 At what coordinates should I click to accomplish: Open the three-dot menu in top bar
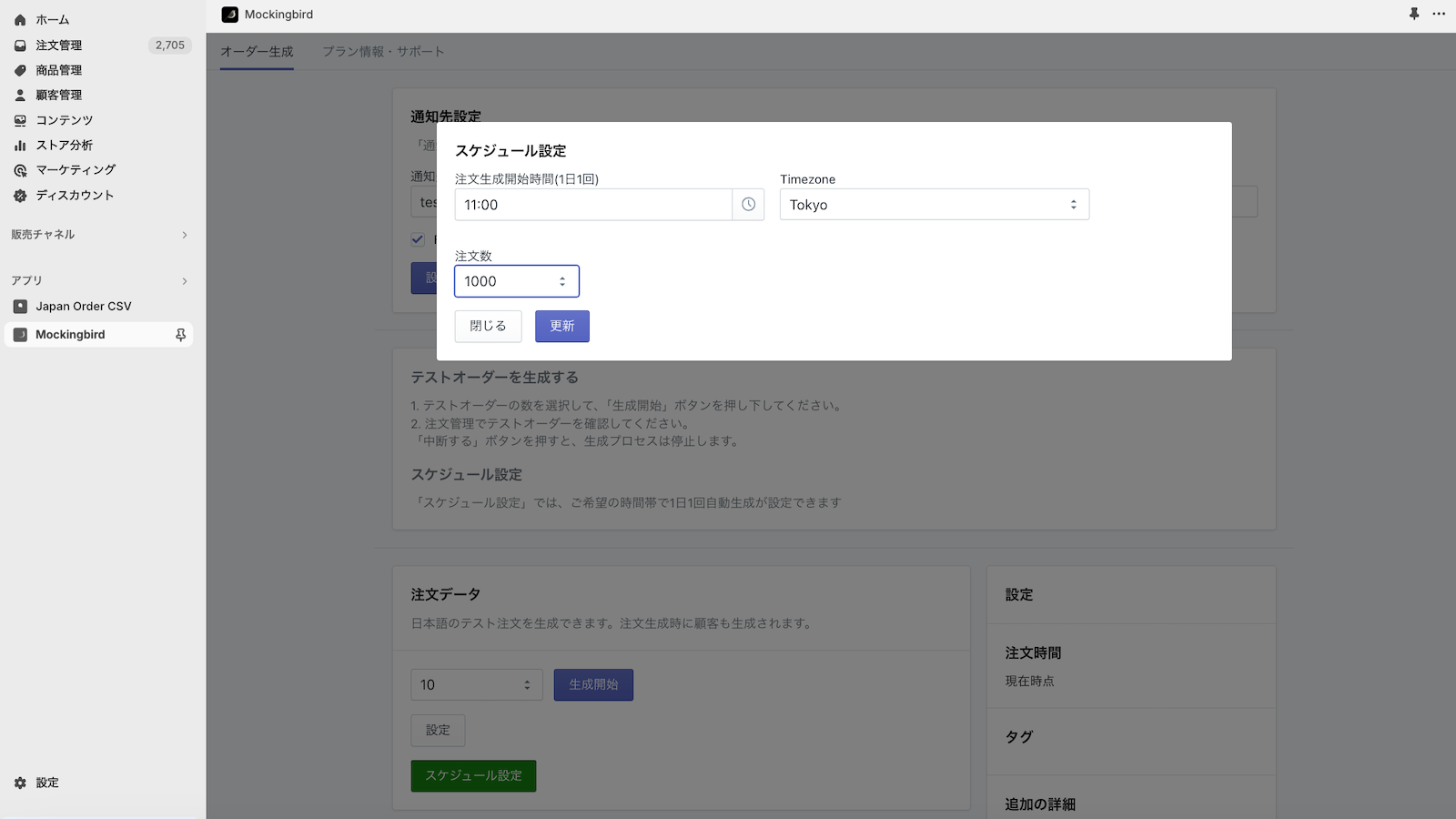coord(1439,15)
